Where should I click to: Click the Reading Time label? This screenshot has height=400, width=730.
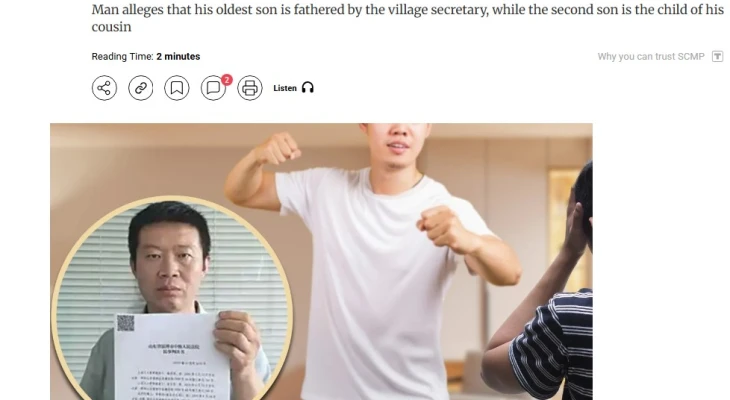[x=122, y=56]
